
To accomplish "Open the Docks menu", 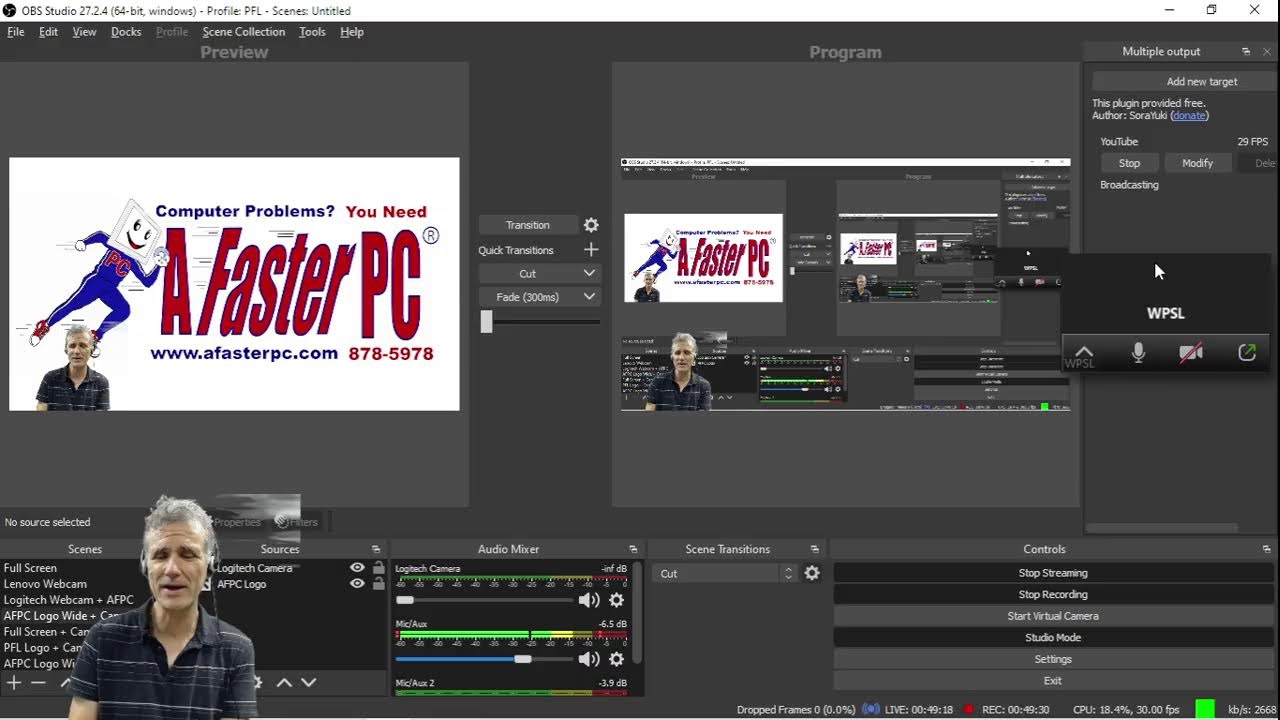I will pos(126,32).
